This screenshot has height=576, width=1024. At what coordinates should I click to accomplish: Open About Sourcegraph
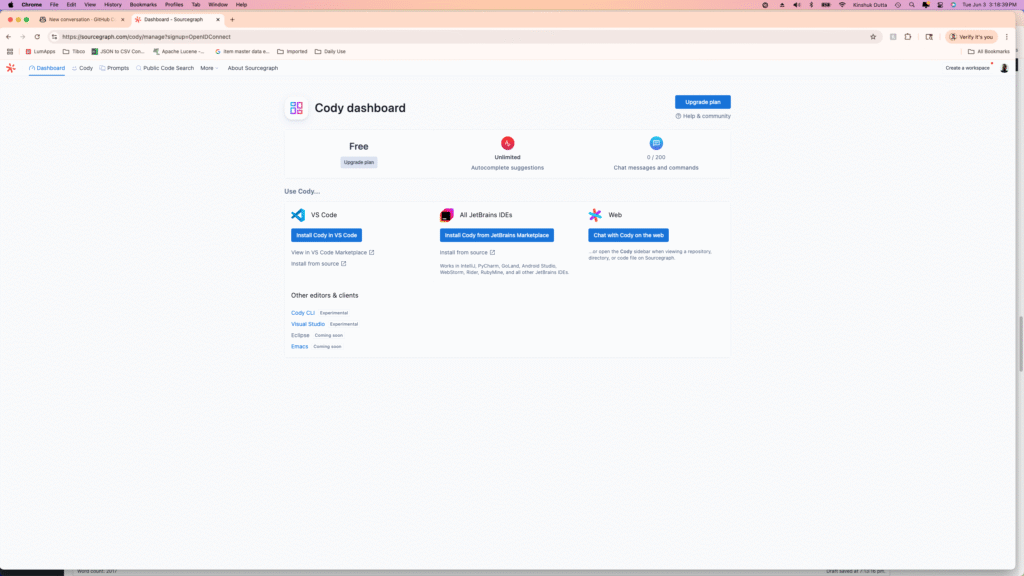click(x=253, y=68)
